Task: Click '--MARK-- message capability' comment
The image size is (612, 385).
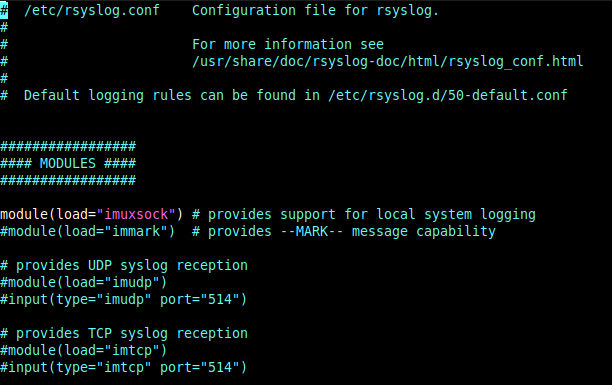Action: 388,232
